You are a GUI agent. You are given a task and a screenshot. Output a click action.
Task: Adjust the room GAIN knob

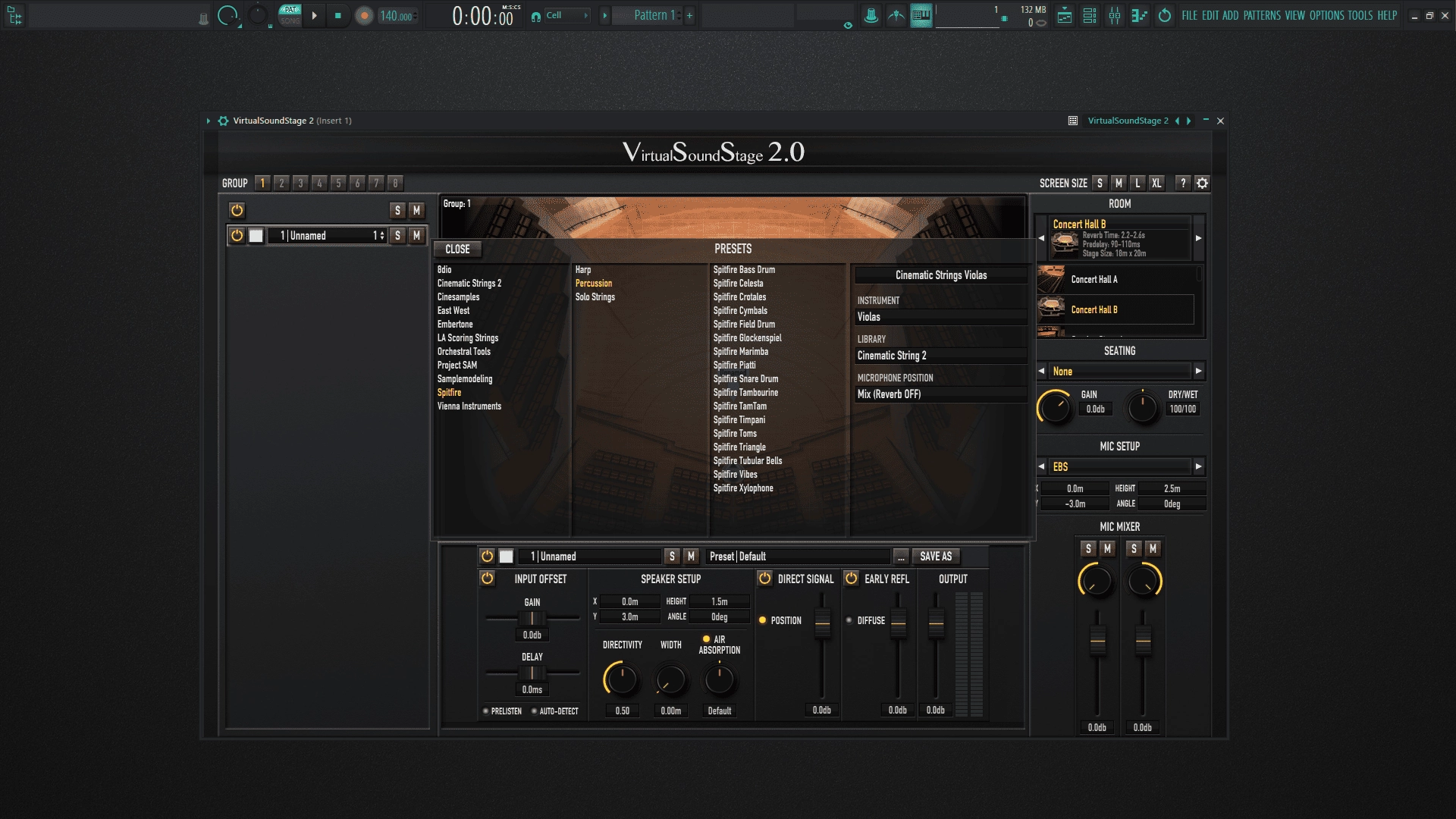[1054, 408]
